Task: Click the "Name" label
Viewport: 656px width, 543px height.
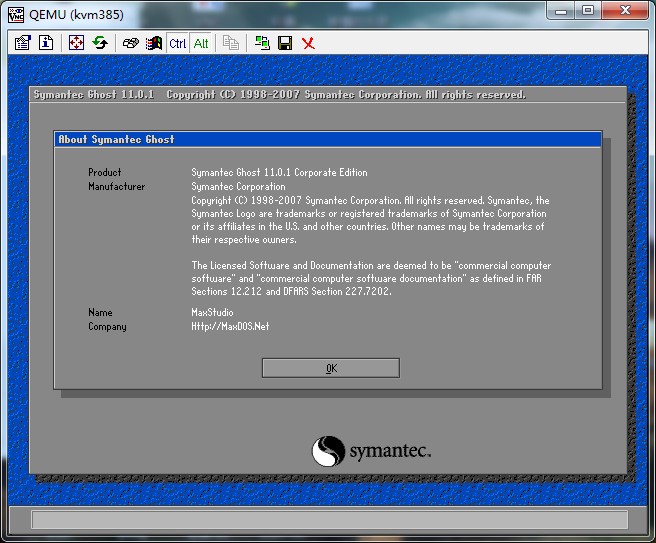Action: [100, 312]
